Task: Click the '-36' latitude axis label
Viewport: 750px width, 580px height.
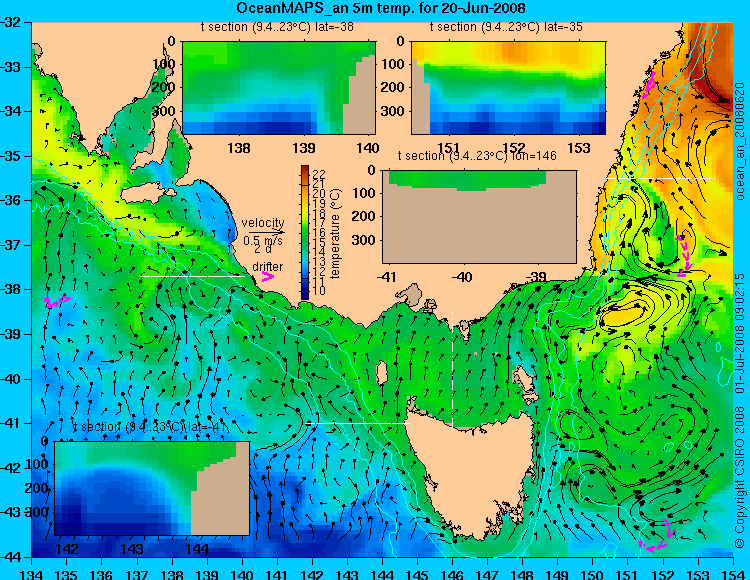Action: (10, 200)
